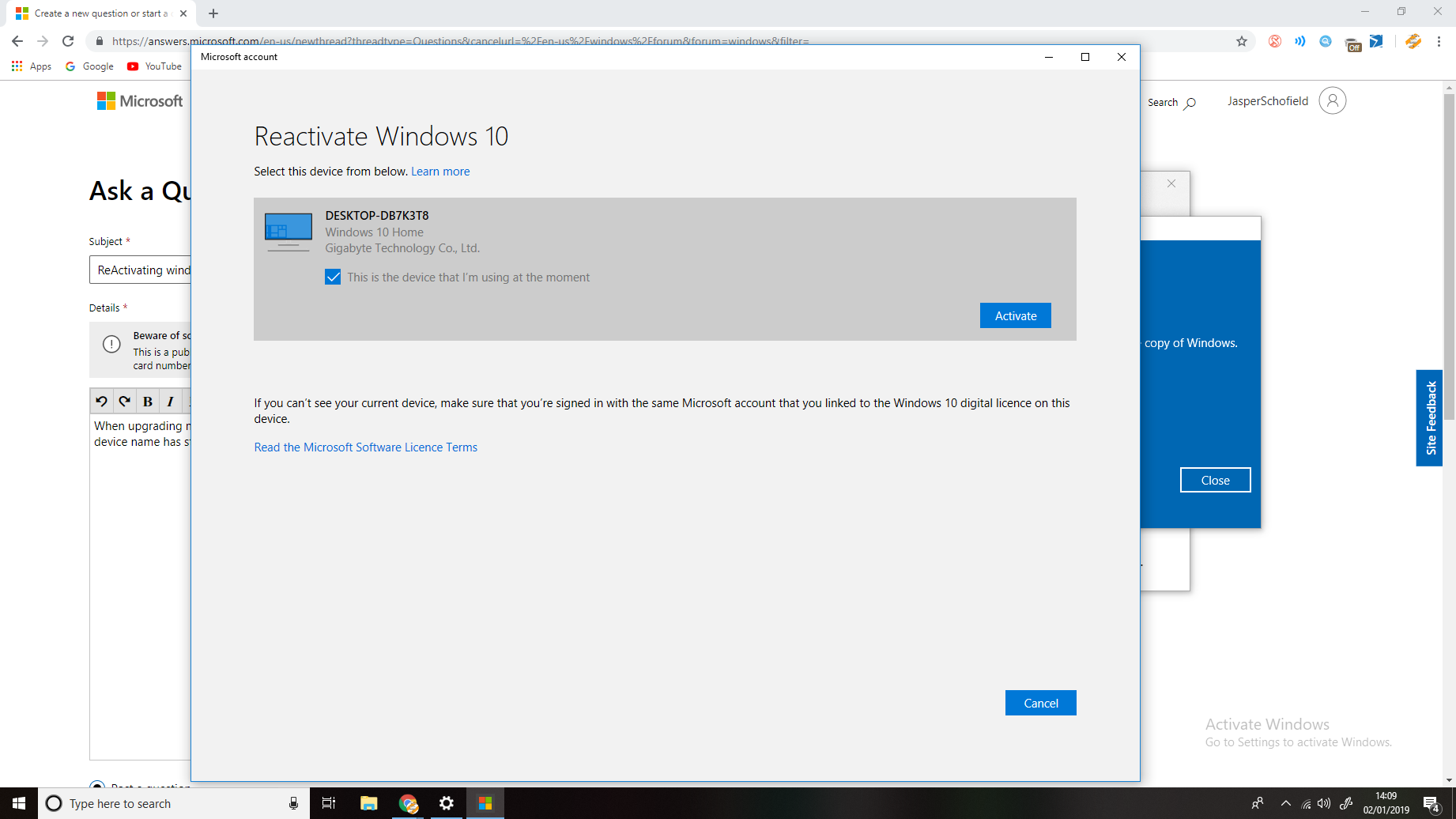Open the Site Feedback tab

pyautogui.click(x=1430, y=418)
